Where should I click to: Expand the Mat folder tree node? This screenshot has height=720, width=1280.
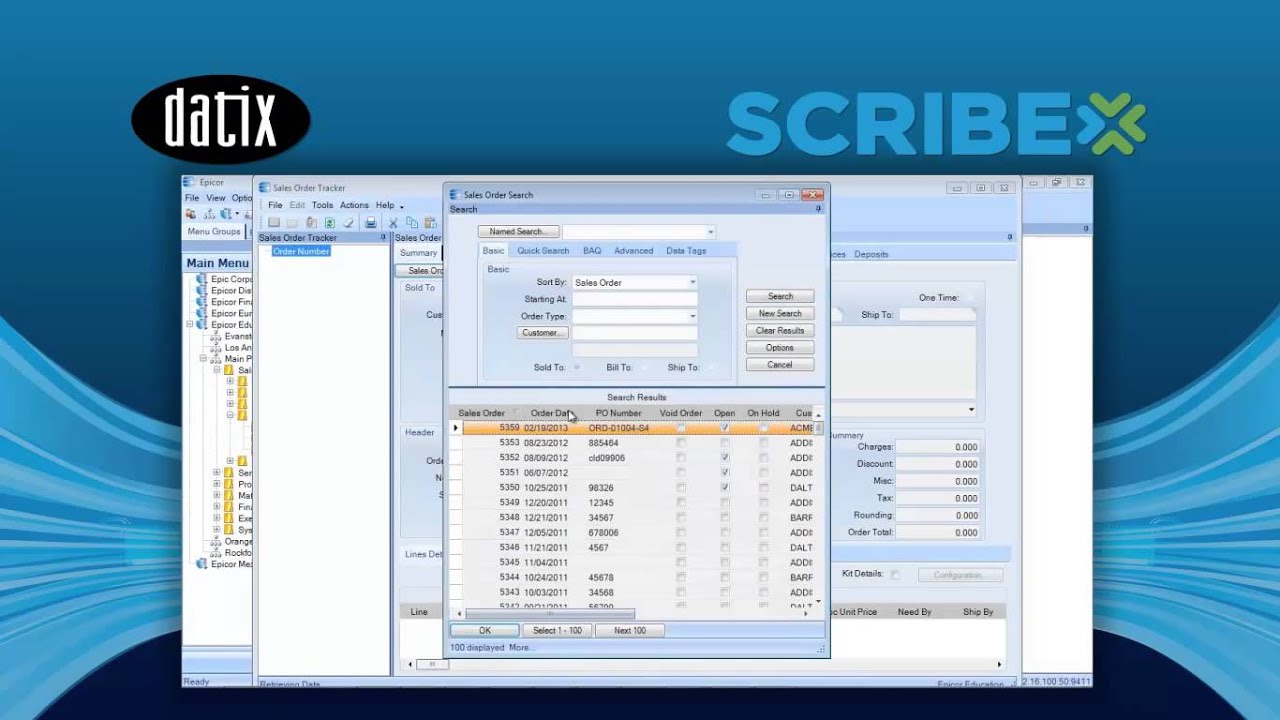pyautogui.click(x=216, y=495)
